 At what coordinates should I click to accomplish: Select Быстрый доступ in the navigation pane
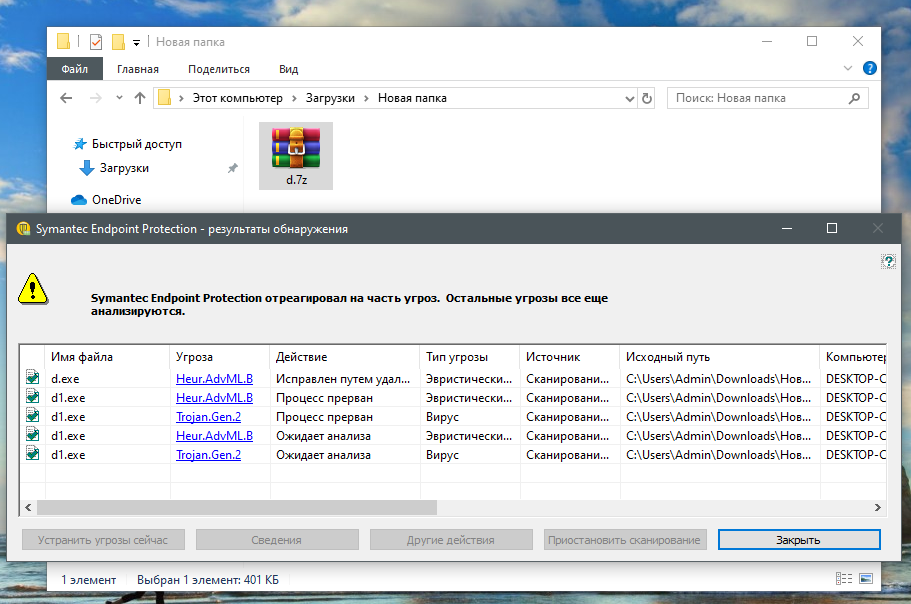(x=137, y=144)
